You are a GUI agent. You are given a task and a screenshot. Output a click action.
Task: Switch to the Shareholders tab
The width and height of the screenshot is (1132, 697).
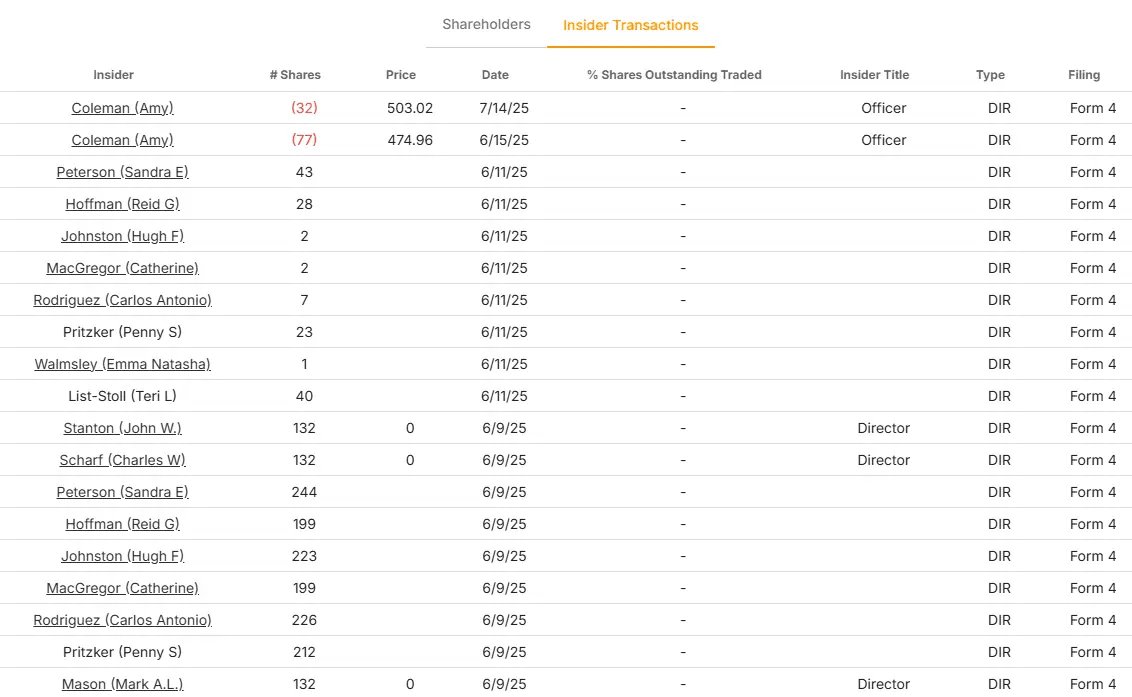pyautogui.click(x=486, y=25)
